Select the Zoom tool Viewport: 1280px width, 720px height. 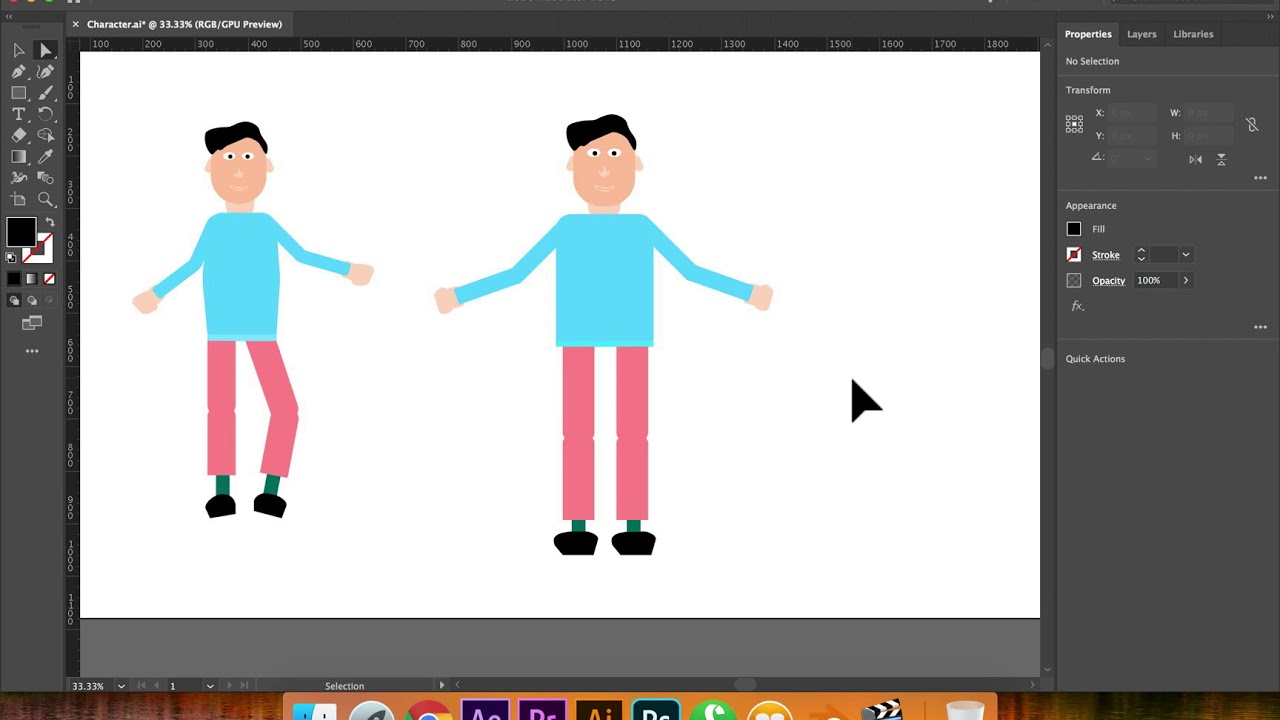pyautogui.click(x=46, y=199)
